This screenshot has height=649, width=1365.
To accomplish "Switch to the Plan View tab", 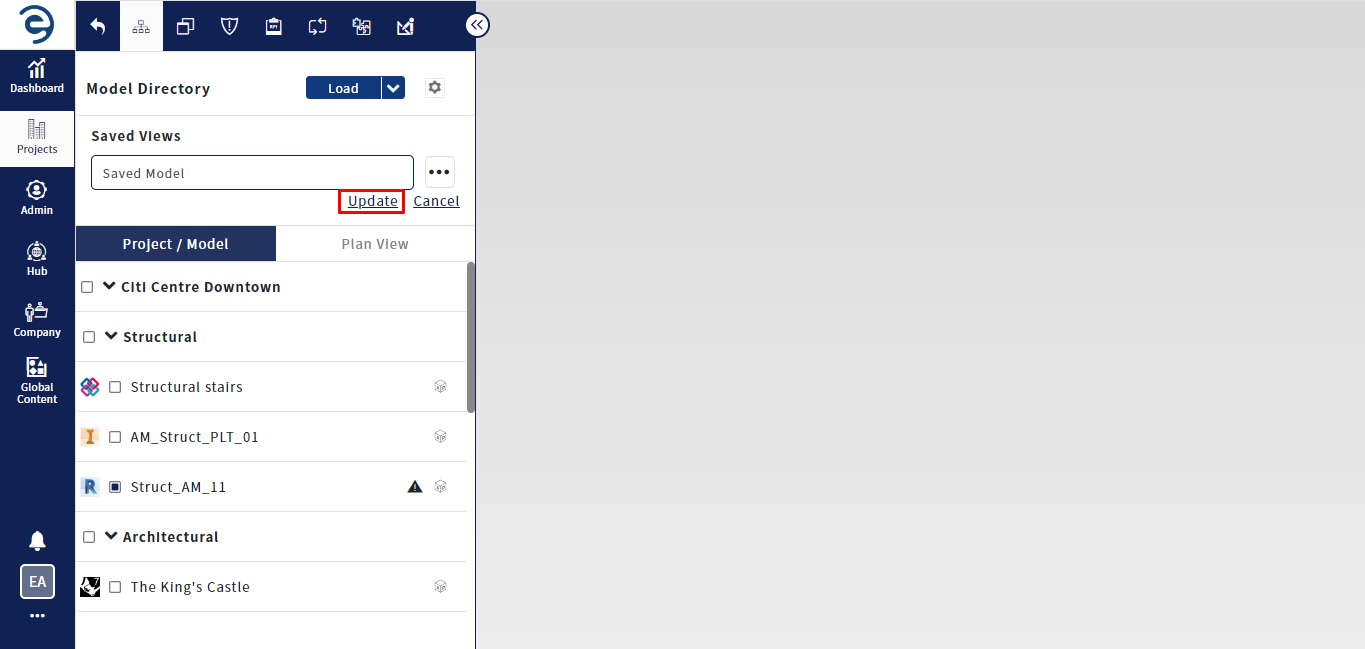I will click(375, 244).
